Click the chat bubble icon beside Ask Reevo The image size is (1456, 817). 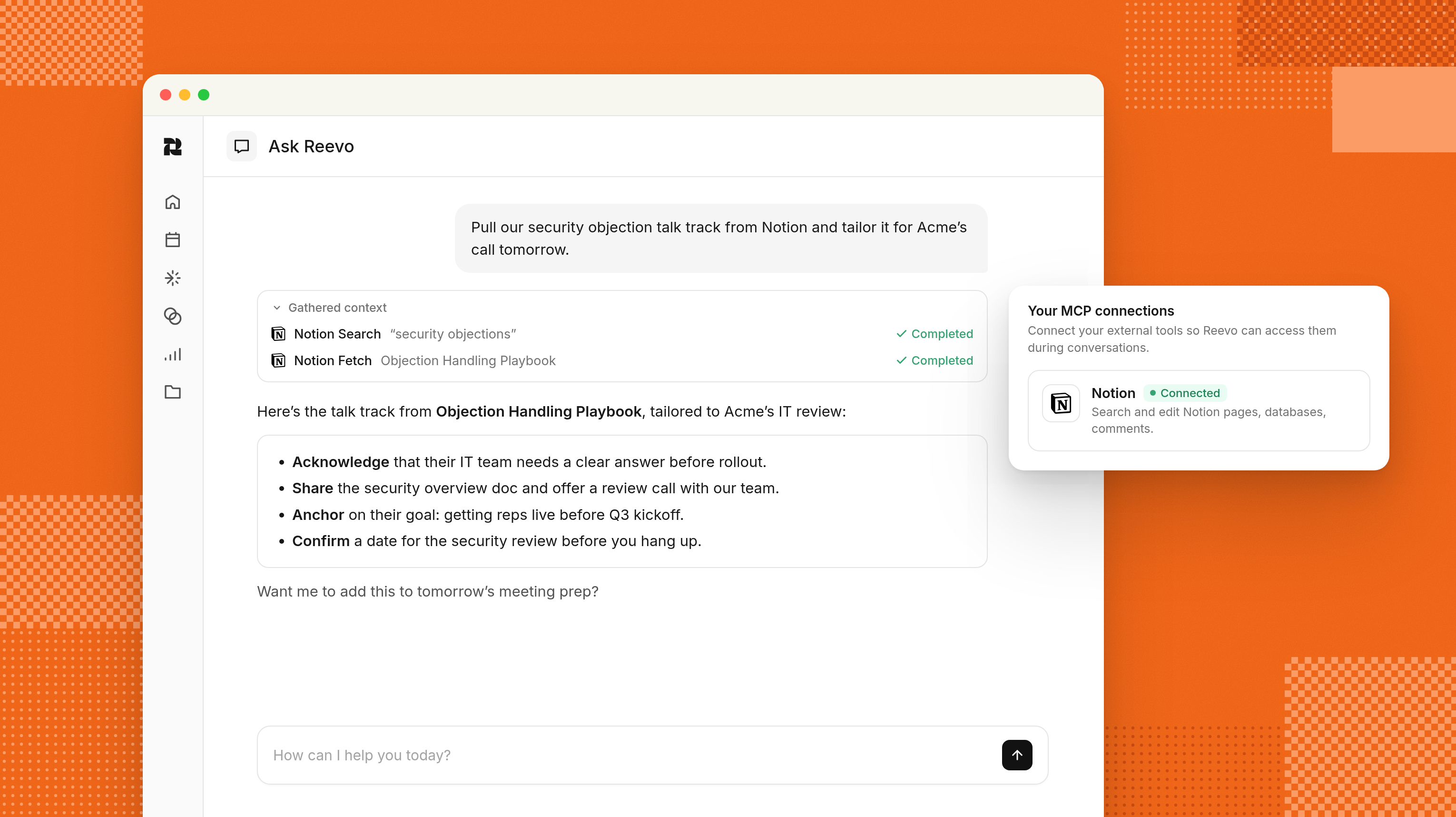(241, 147)
